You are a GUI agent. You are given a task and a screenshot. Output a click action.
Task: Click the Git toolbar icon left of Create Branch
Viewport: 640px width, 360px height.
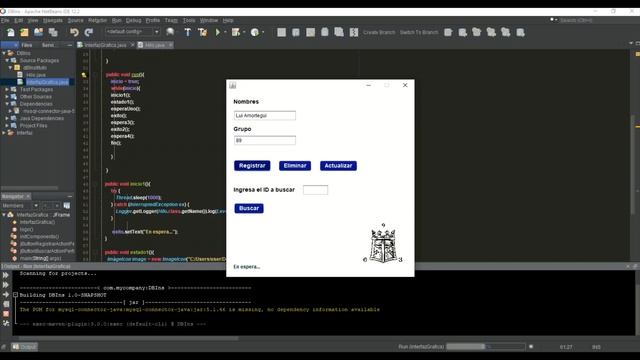click(x=354, y=32)
